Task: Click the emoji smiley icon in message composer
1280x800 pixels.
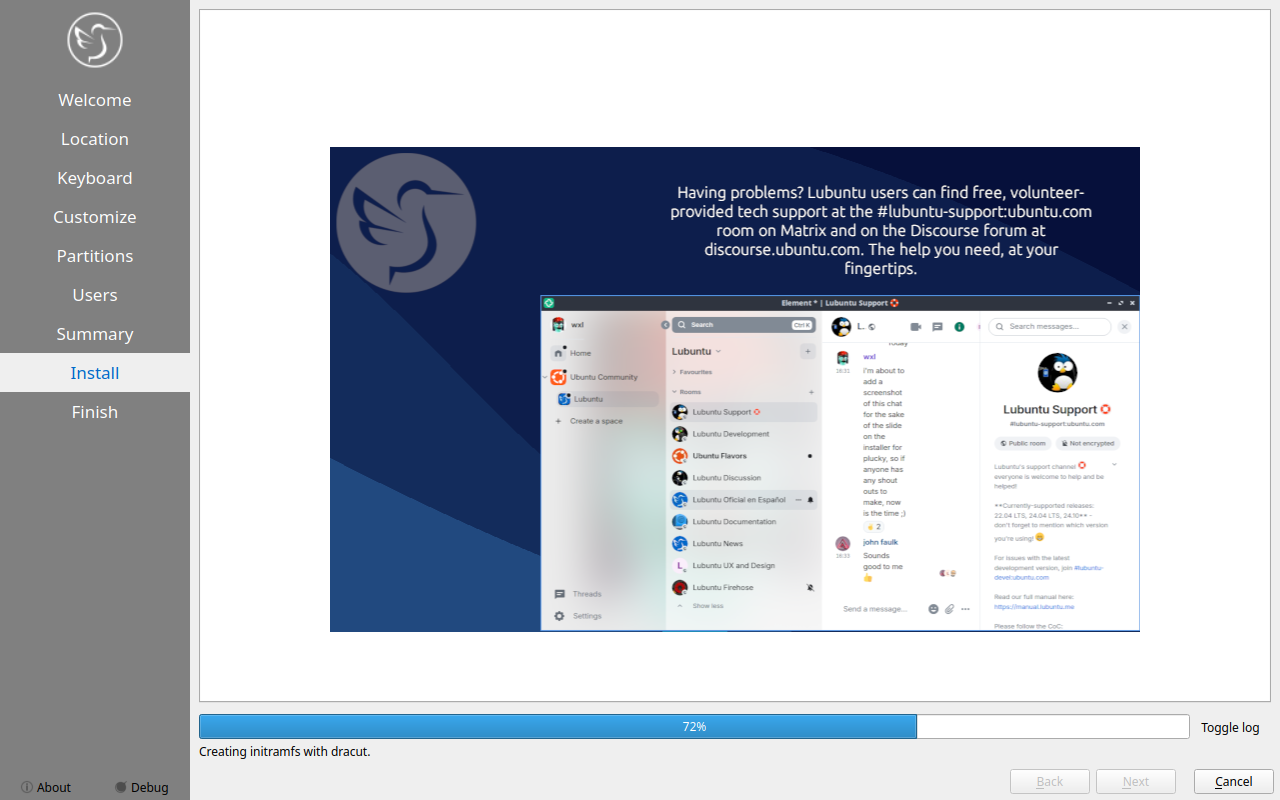Action: [933, 609]
